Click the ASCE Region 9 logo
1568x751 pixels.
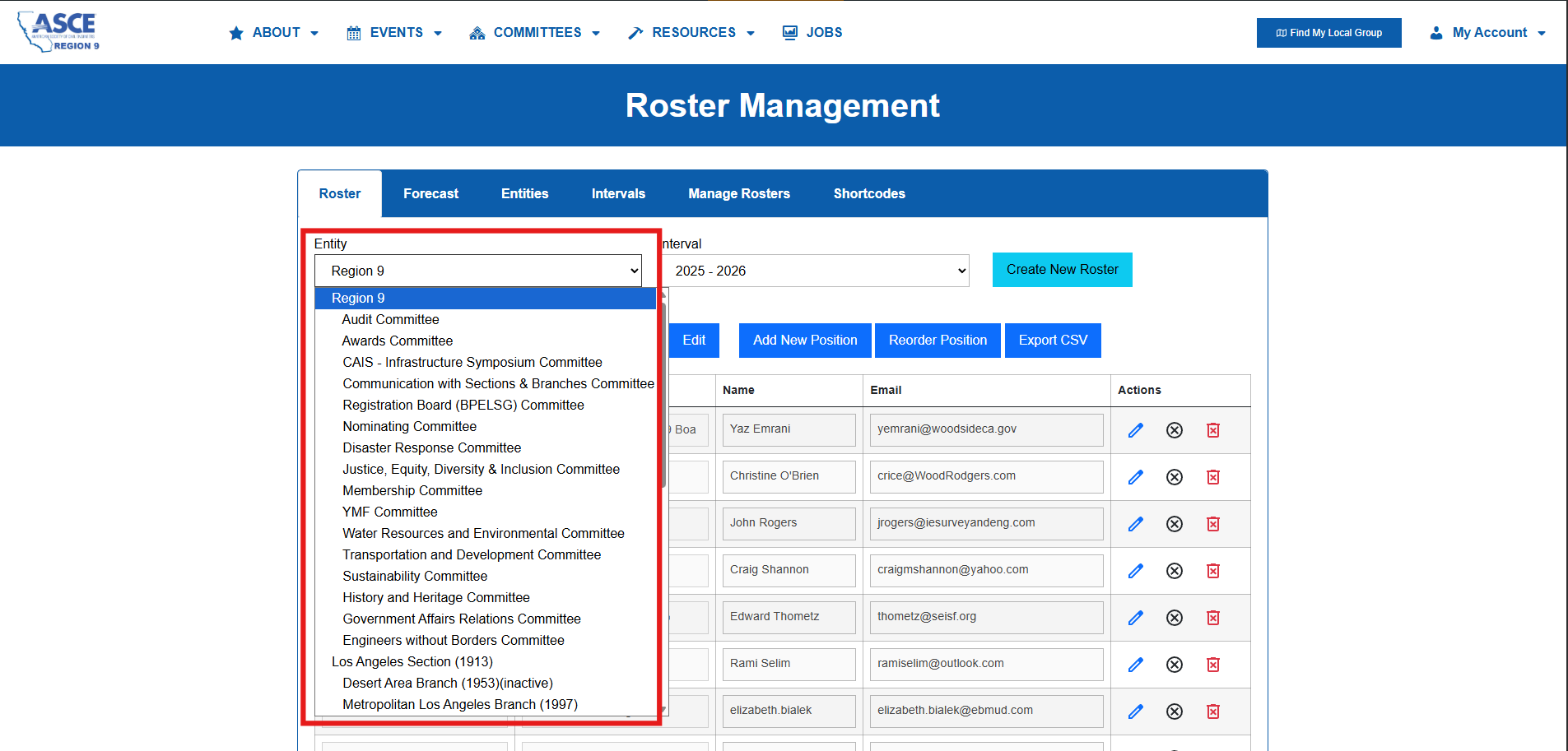point(58,32)
